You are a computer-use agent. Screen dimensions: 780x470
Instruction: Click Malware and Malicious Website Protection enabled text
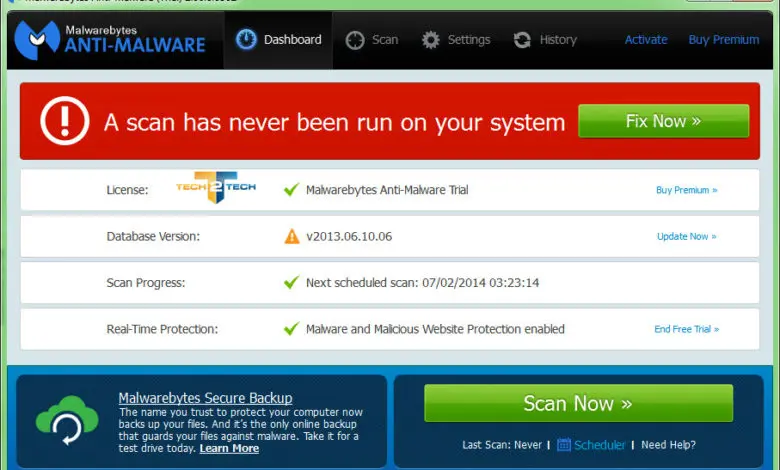pos(435,329)
